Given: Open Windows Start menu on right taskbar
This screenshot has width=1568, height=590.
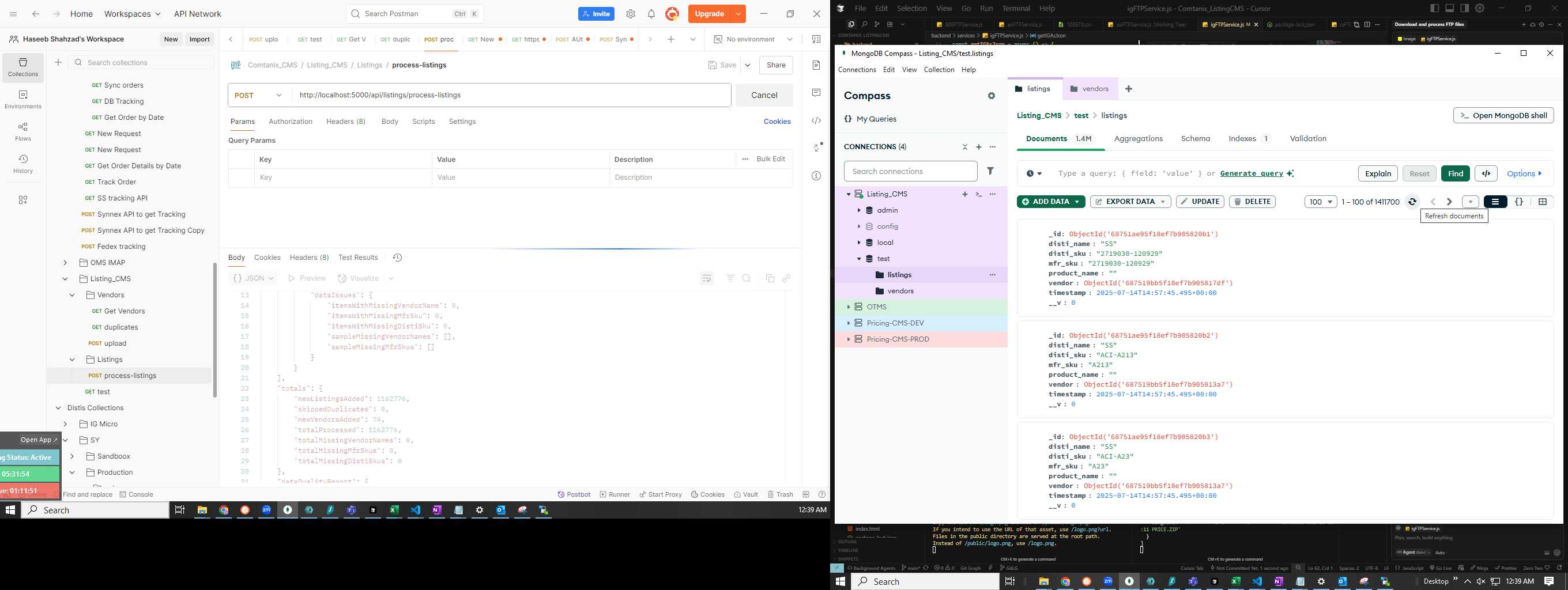Looking at the screenshot, I should (840, 581).
